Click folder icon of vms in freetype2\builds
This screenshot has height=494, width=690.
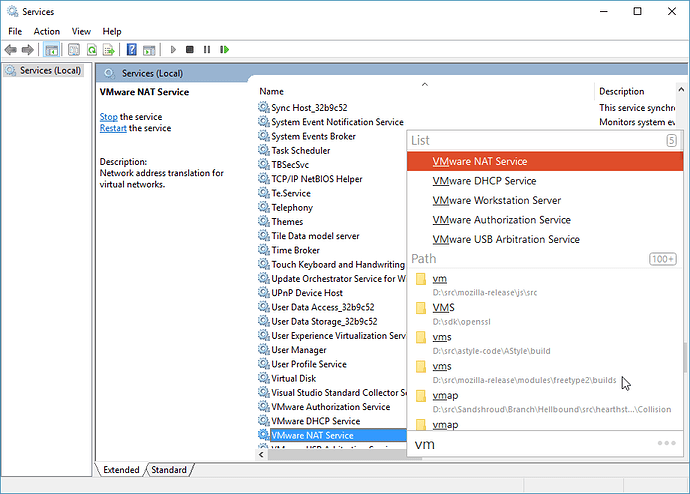click(x=421, y=366)
